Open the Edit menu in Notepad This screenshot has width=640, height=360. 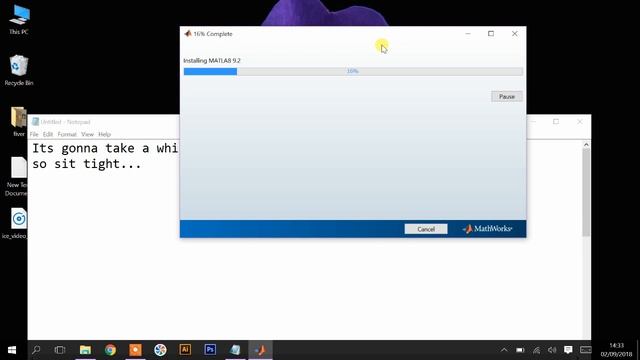click(48, 134)
